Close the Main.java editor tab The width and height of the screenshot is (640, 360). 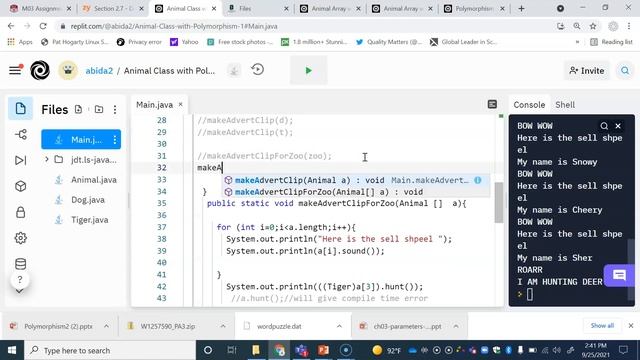click(x=180, y=104)
